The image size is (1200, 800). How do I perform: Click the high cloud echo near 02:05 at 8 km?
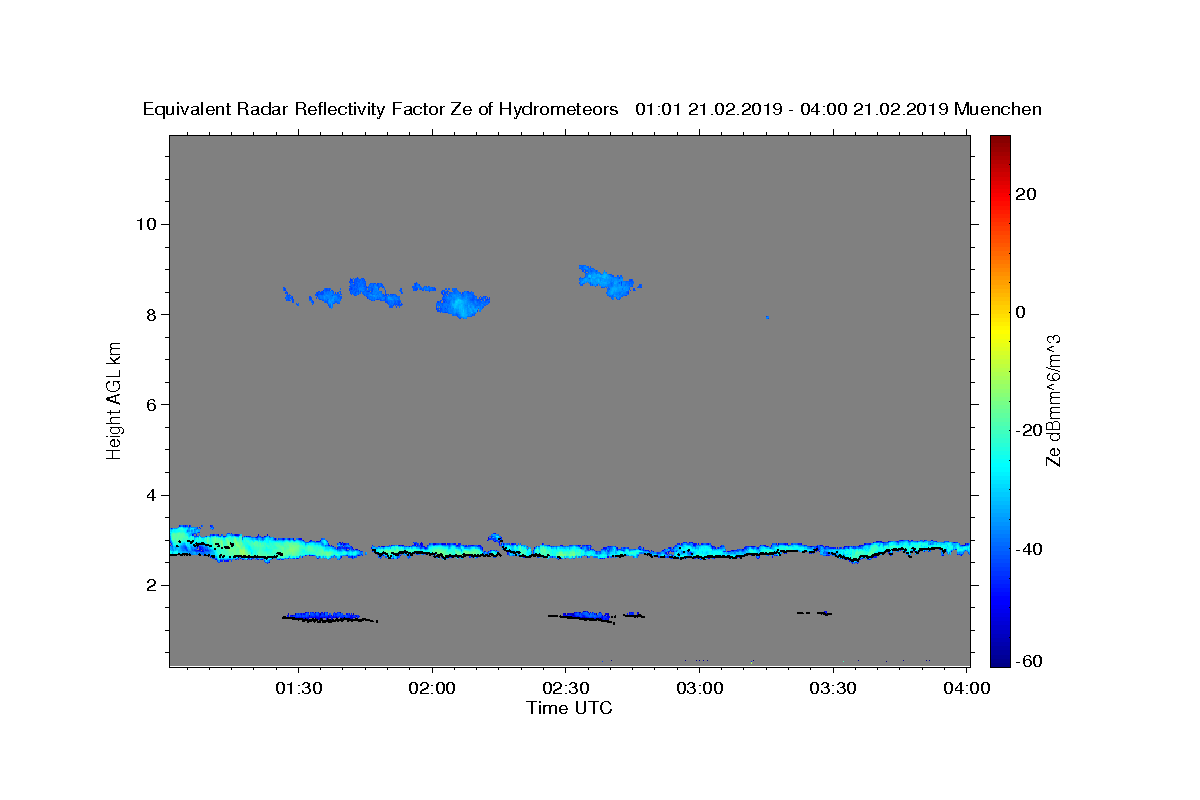click(x=462, y=303)
